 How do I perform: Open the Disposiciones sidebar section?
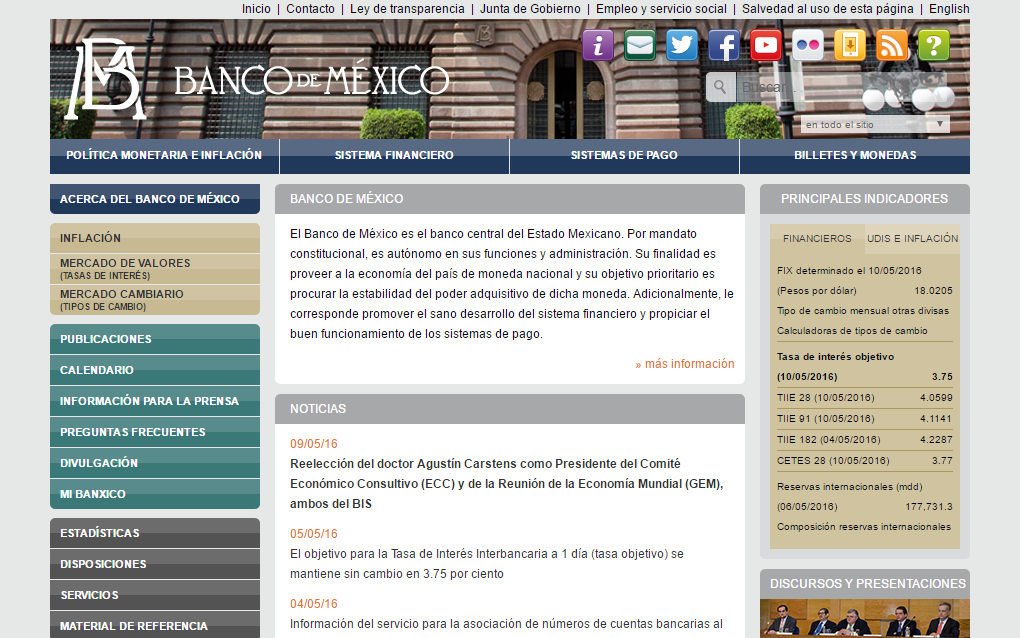coord(155,565)
